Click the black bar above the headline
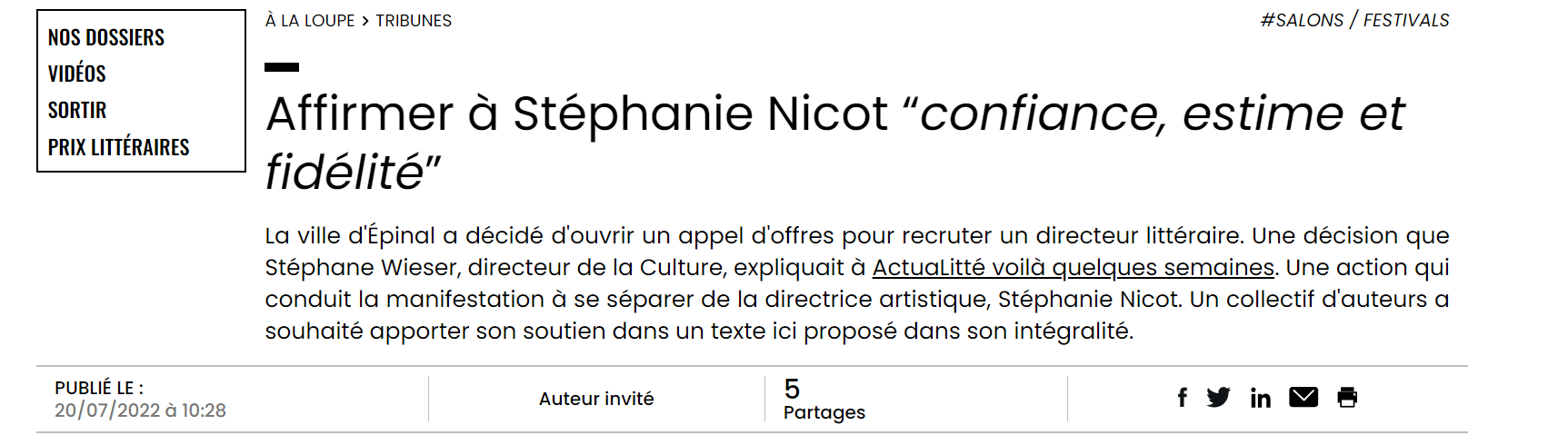Image resolution: width=1568 pixels, height=445 pixels. point(282,67)
